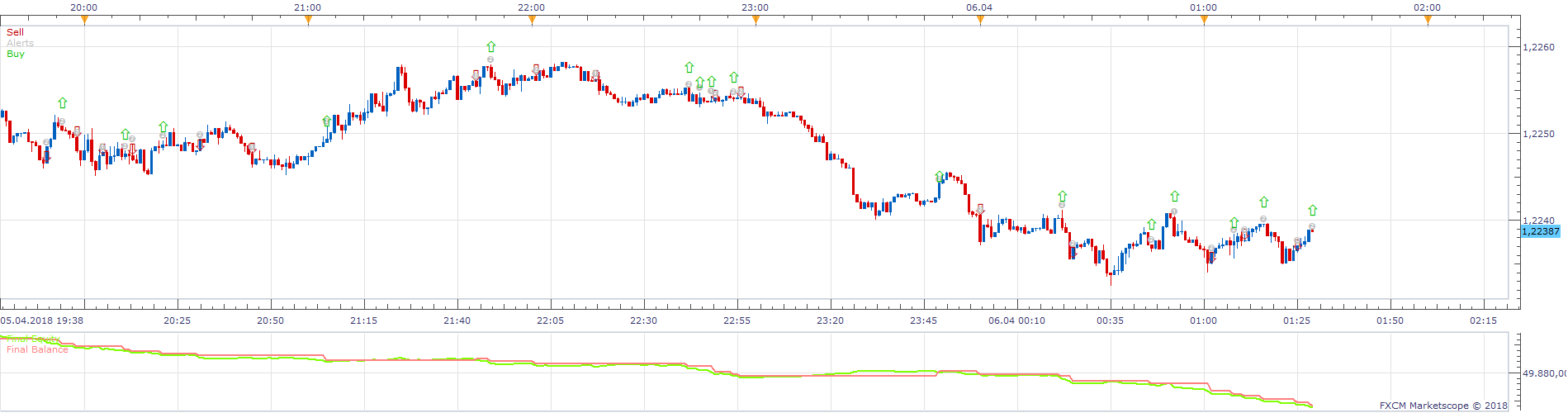This screenshot has height=413, width=1568.
Task: Click the rightmost buy arrow above the last candle
Action: (1313, 211)
